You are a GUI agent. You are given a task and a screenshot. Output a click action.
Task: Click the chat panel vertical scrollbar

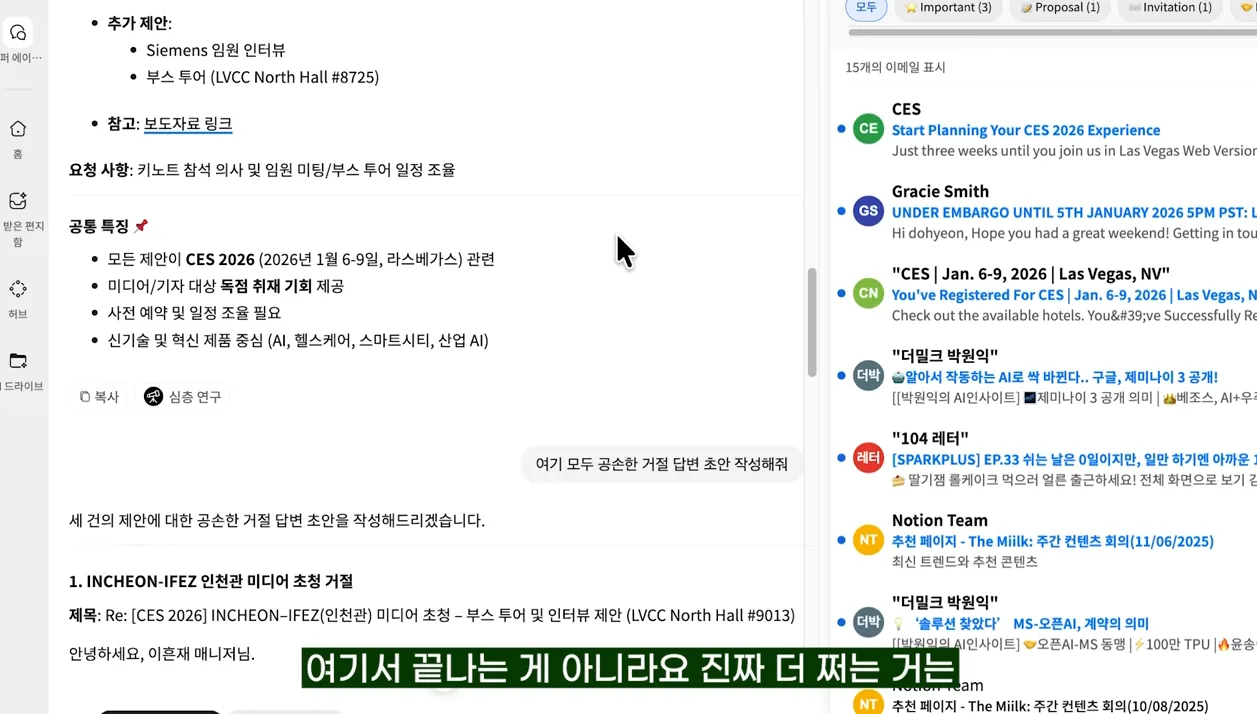[x=812, y=323]
